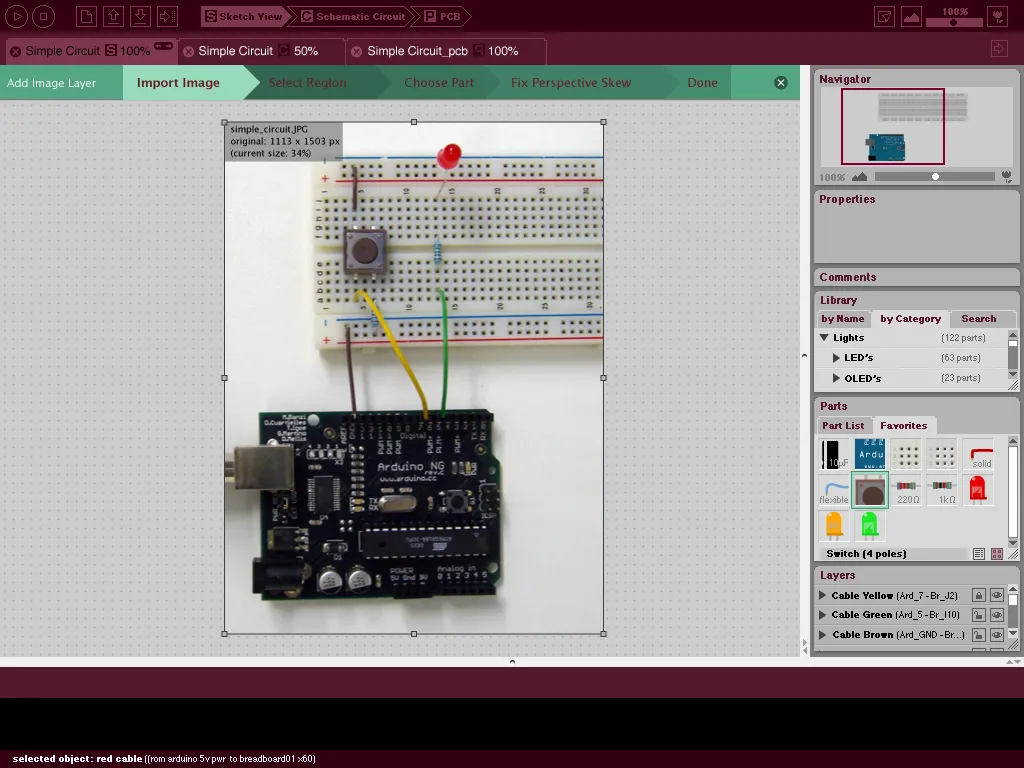Screen dimensions: 1024x768
Task: Select the red LED part
Action: pos(978,490)
